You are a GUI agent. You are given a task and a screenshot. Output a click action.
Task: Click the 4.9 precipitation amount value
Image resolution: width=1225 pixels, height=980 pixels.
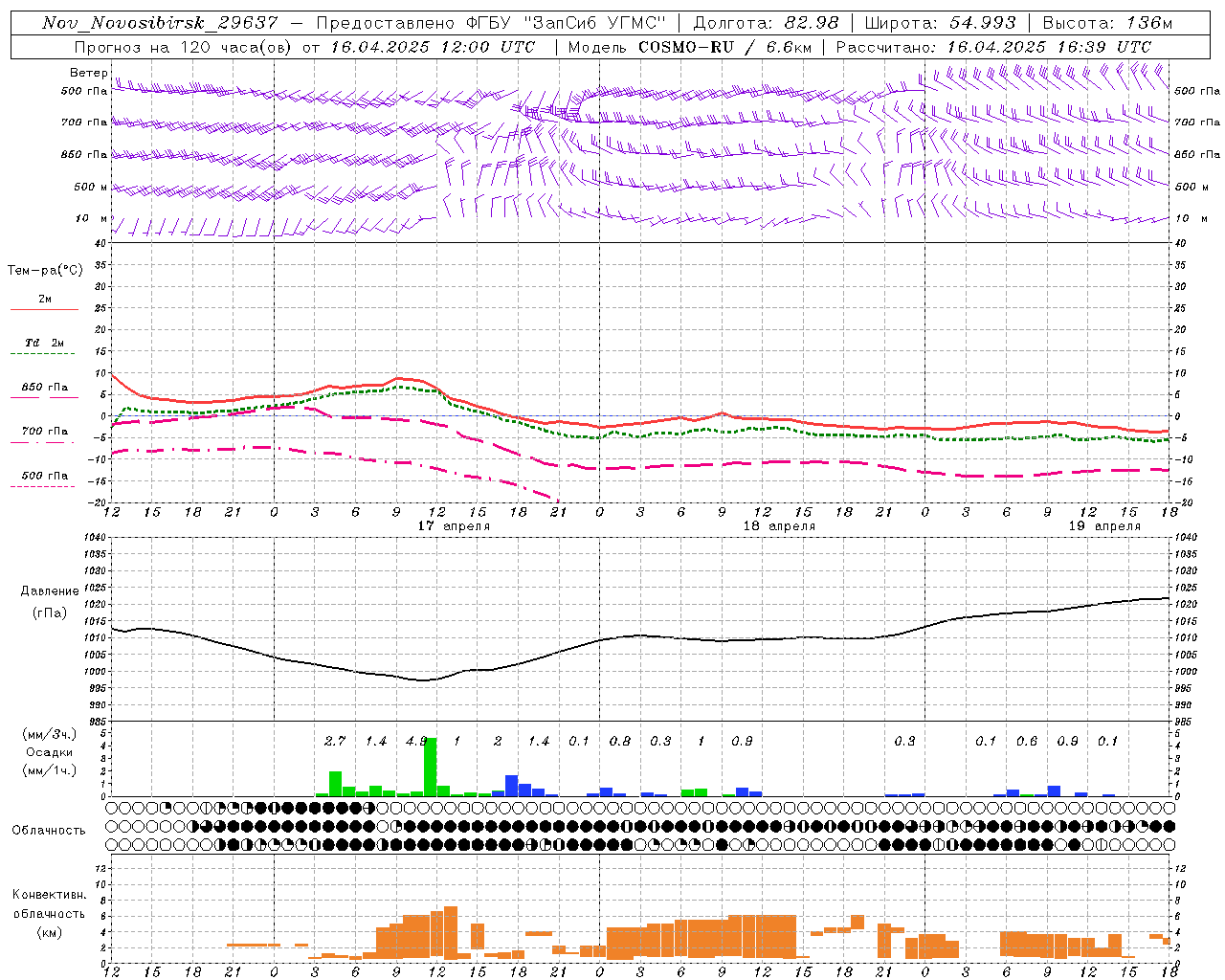pyautogui.click(x=416, y=741)
